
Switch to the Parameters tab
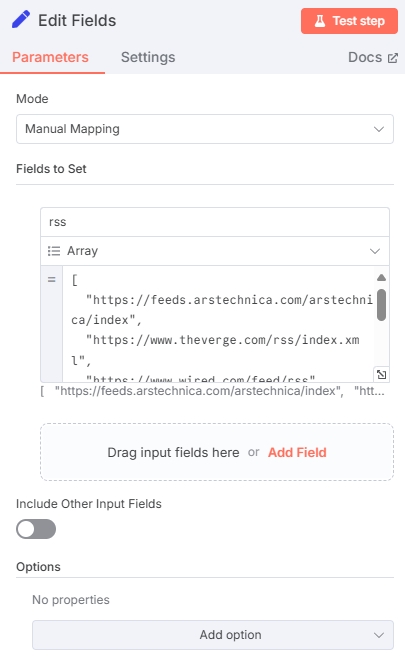(50, 57)
